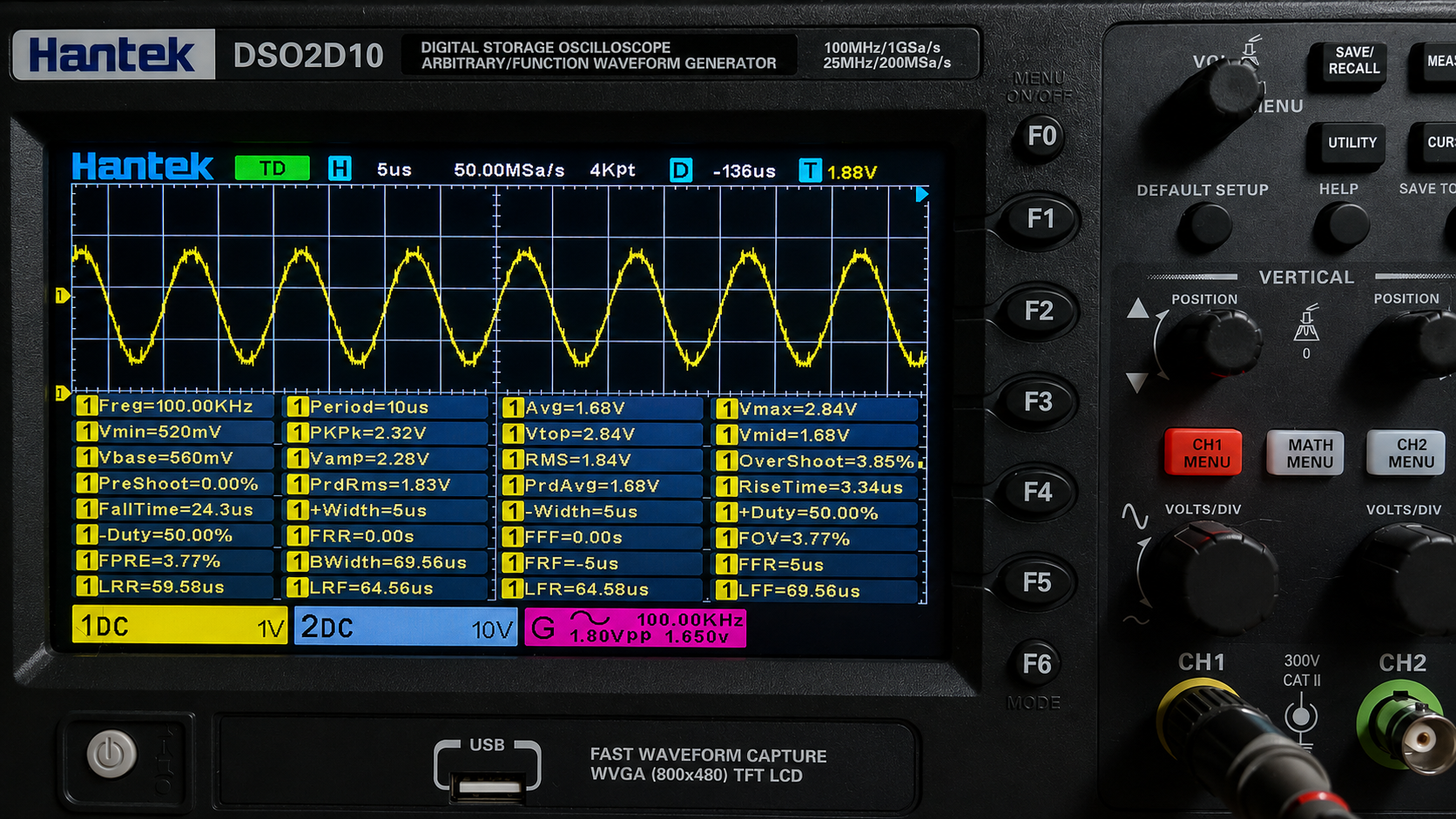Image resolution: width=1456 pixels, height=819 pixels.
Task: Push the F2 softkey
Action: (1039, 311)
